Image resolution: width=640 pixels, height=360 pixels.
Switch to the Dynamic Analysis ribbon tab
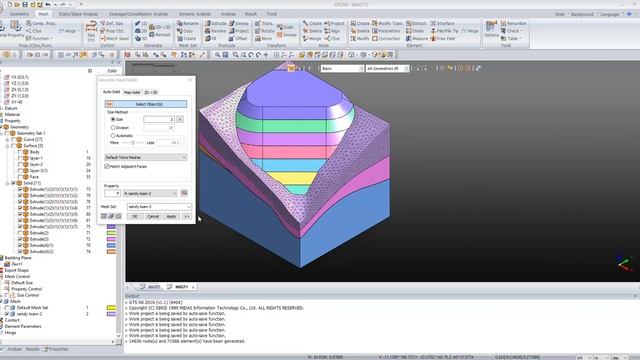(194, 14)
